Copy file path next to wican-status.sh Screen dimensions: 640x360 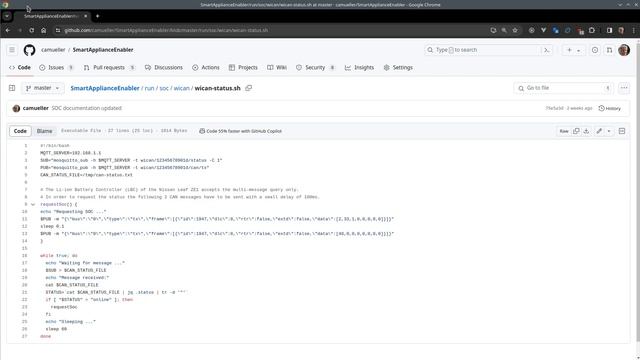click(249, 88)
